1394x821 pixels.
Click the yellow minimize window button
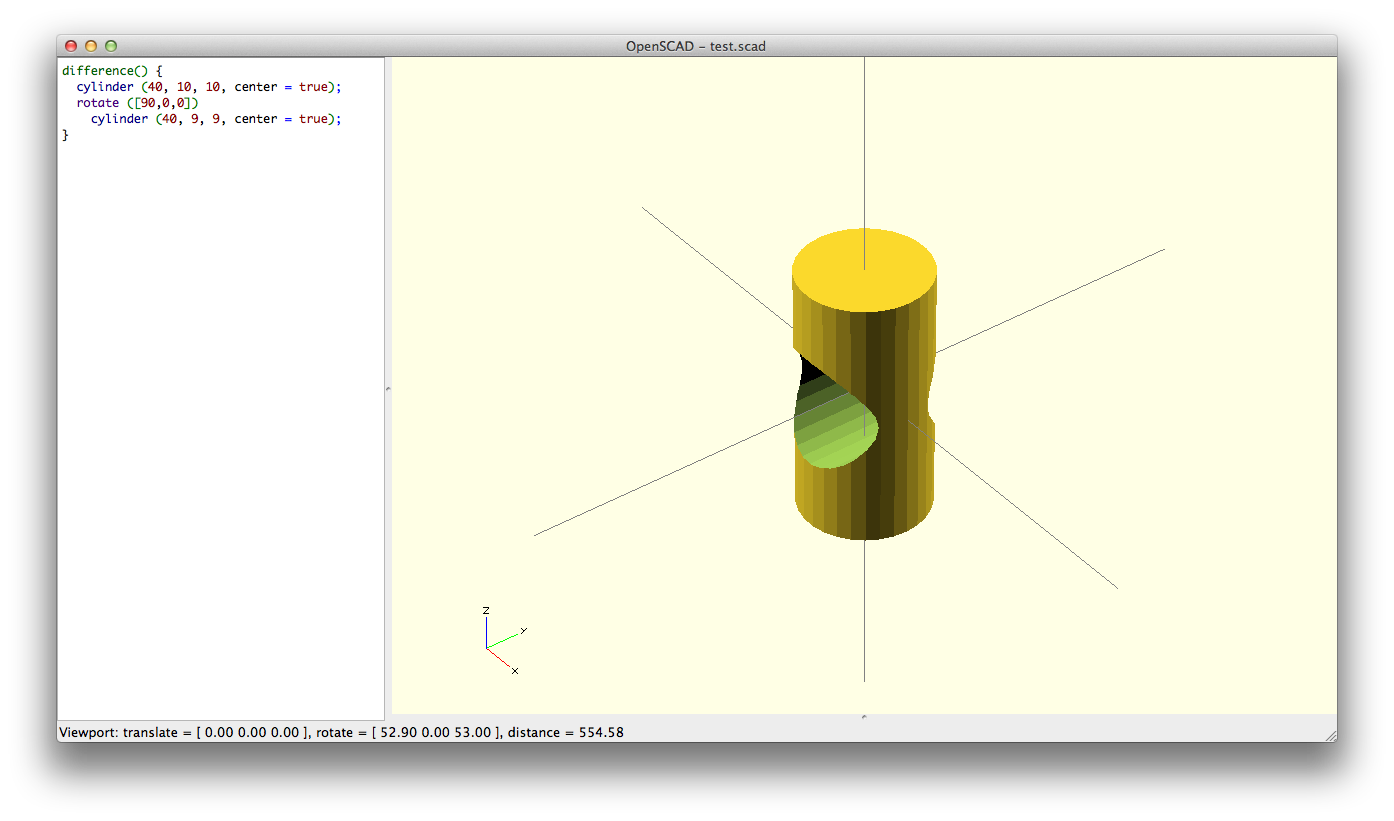click(x=91, y=46)
